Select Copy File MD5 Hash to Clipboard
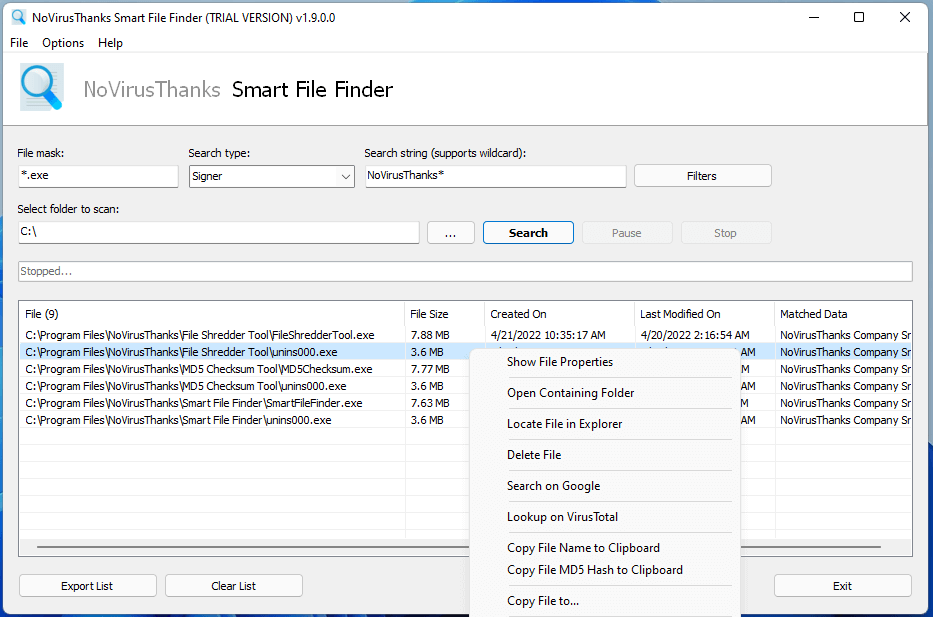 (595, 569)
